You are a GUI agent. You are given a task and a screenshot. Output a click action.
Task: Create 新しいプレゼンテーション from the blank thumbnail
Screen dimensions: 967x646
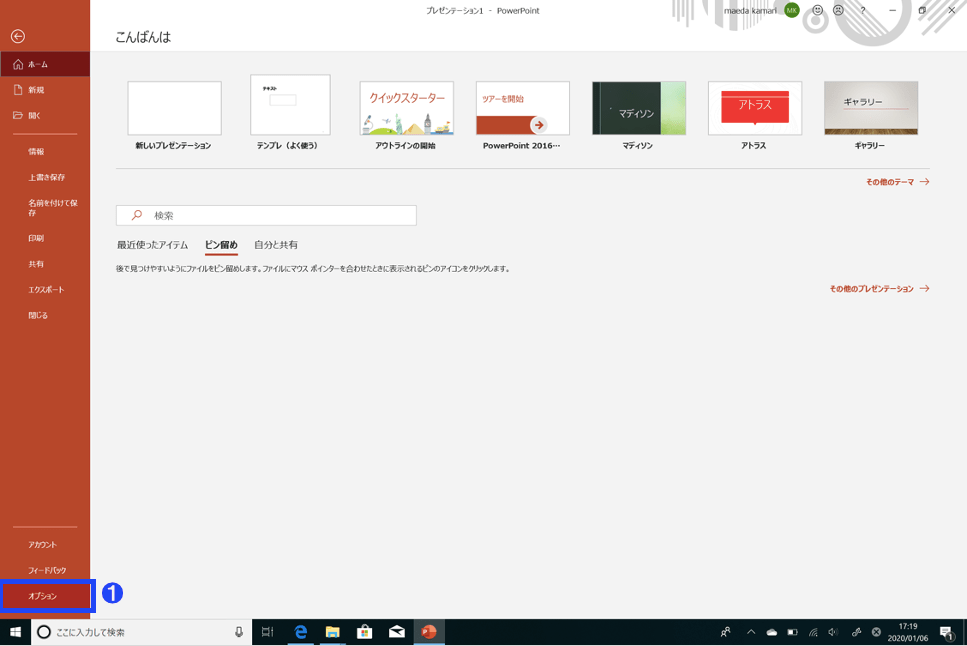[175, 108]
